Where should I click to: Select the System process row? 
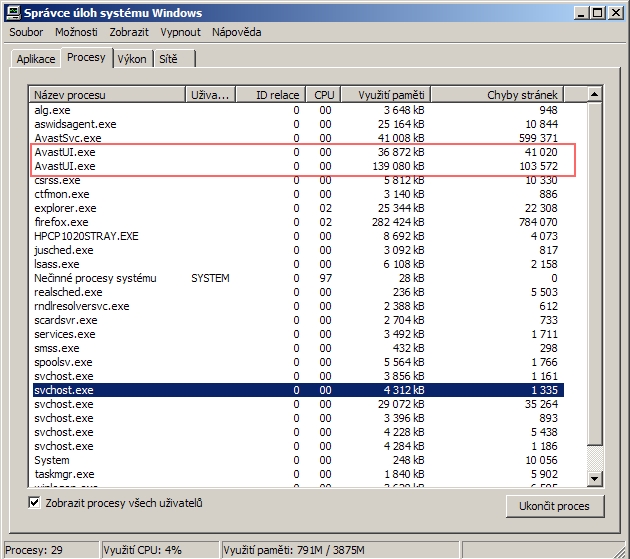click(x=298, y=460)
